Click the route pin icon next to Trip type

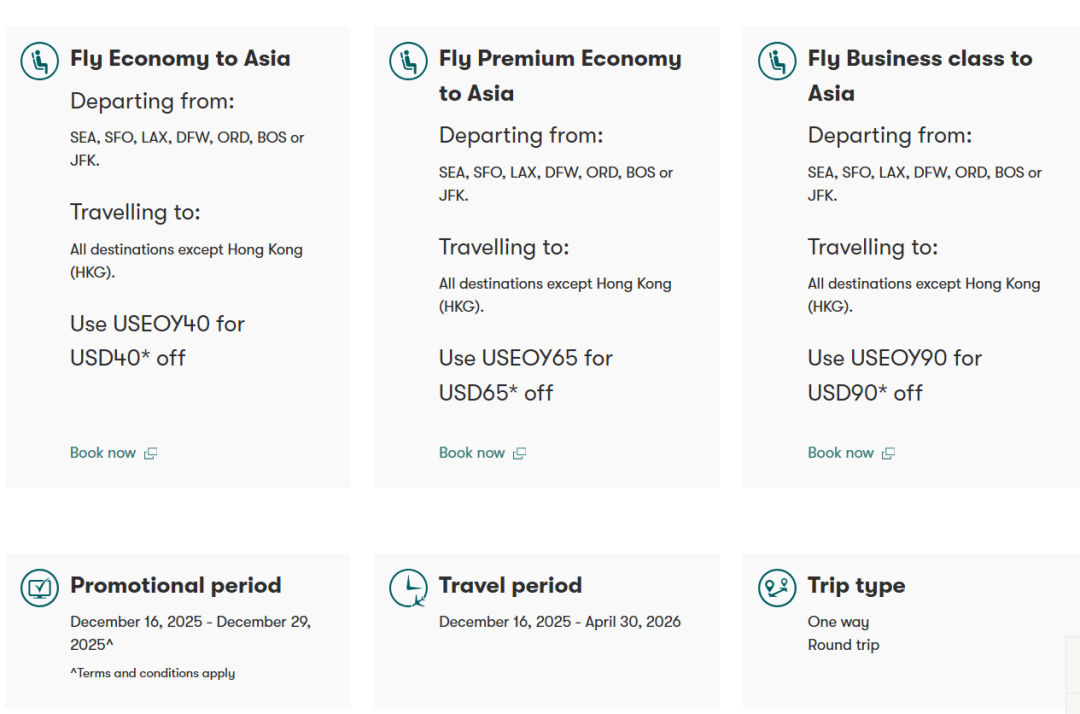click(777, 588)
